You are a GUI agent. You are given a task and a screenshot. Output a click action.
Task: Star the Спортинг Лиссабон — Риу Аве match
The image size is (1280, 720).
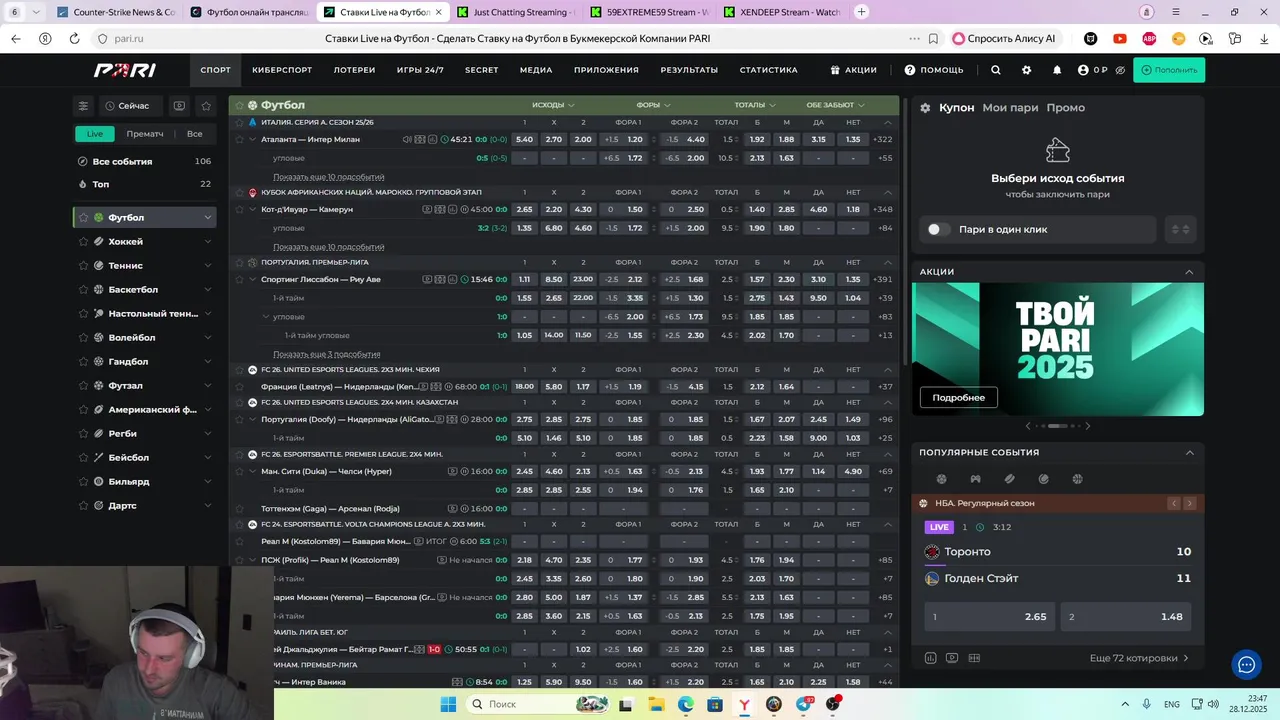tap(239, 279)
